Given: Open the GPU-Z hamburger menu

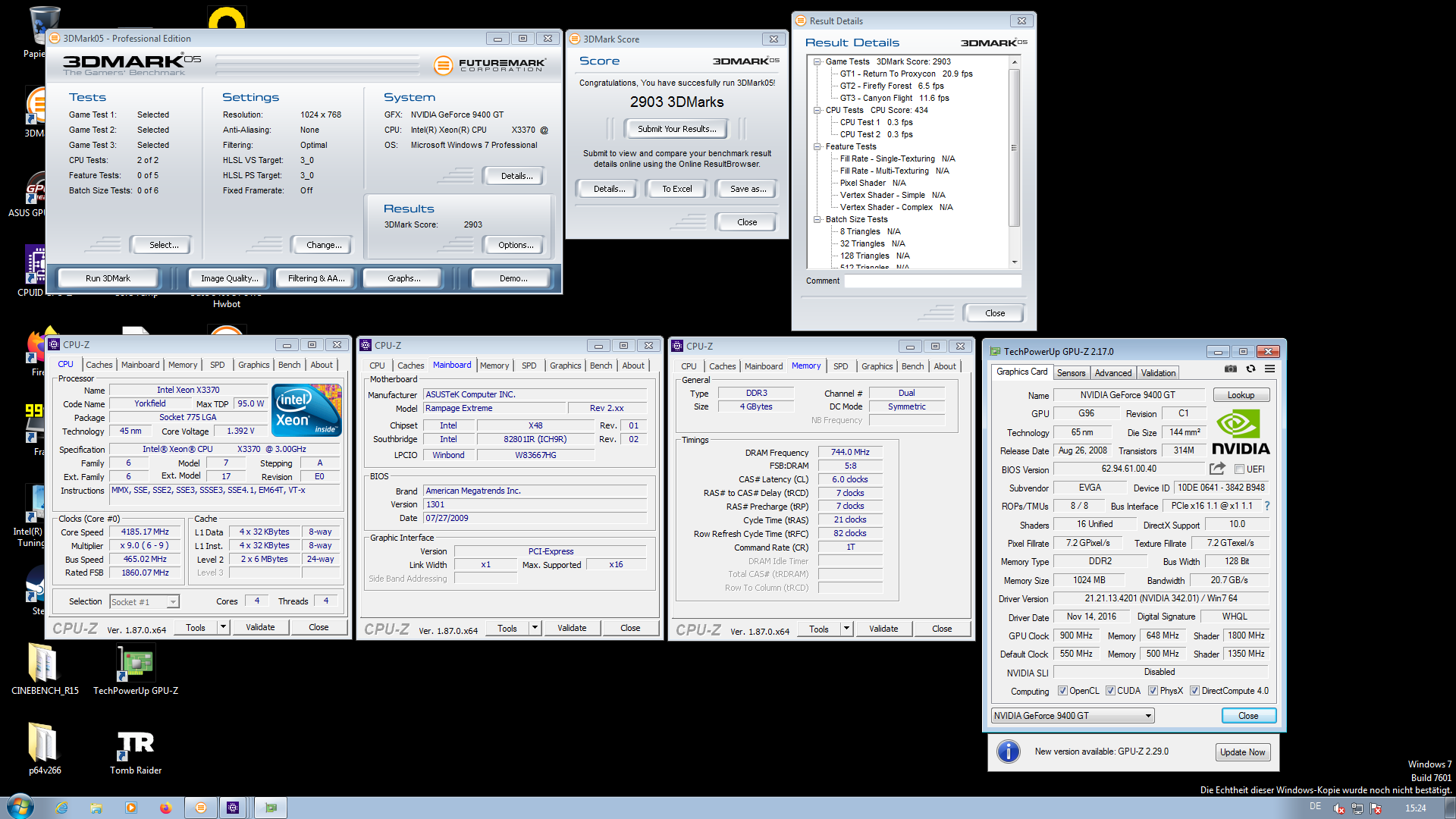Looking at the screenshot, I should point(1269,369).
